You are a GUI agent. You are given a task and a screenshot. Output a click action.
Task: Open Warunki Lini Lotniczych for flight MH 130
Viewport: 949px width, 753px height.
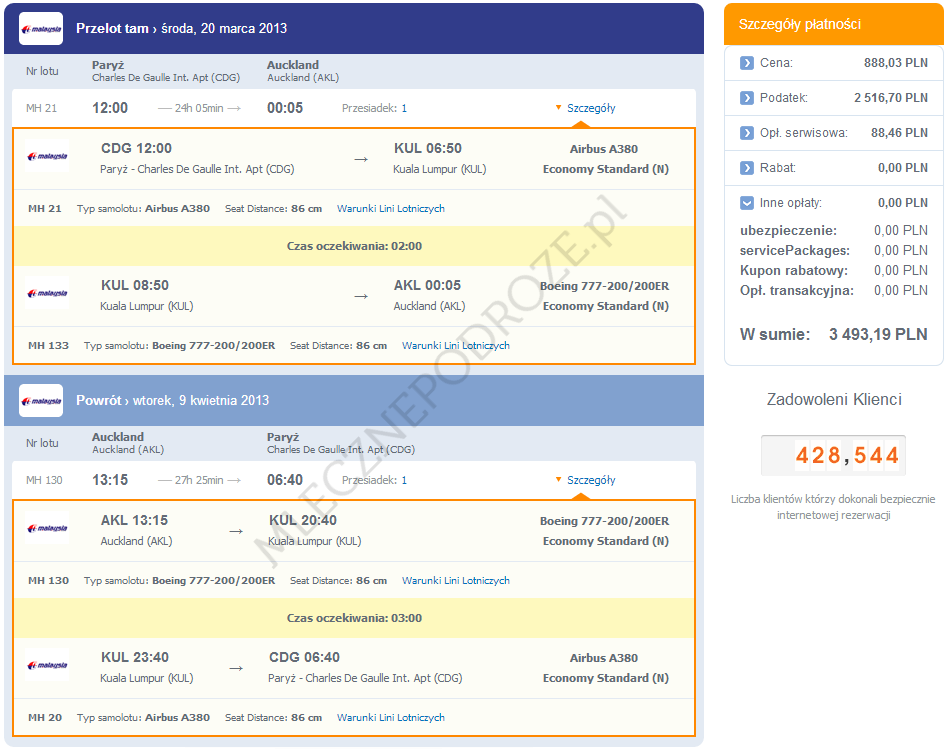coord(455,581)
